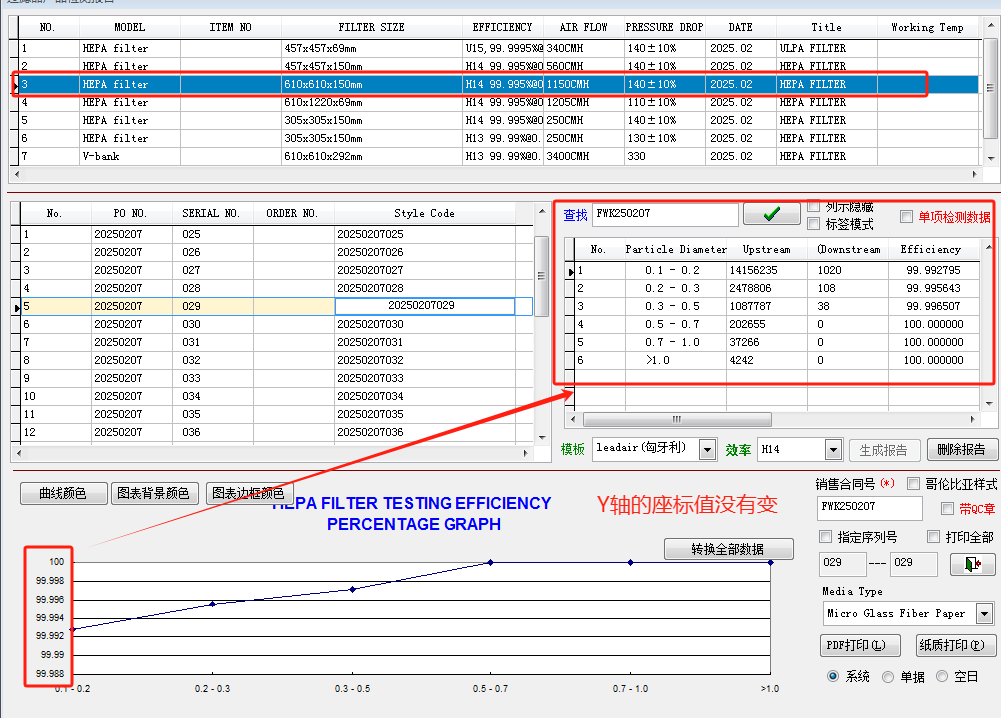Click the MODEL column header
This screenshot has height=718, width=1001.
[x=130, y=27]
